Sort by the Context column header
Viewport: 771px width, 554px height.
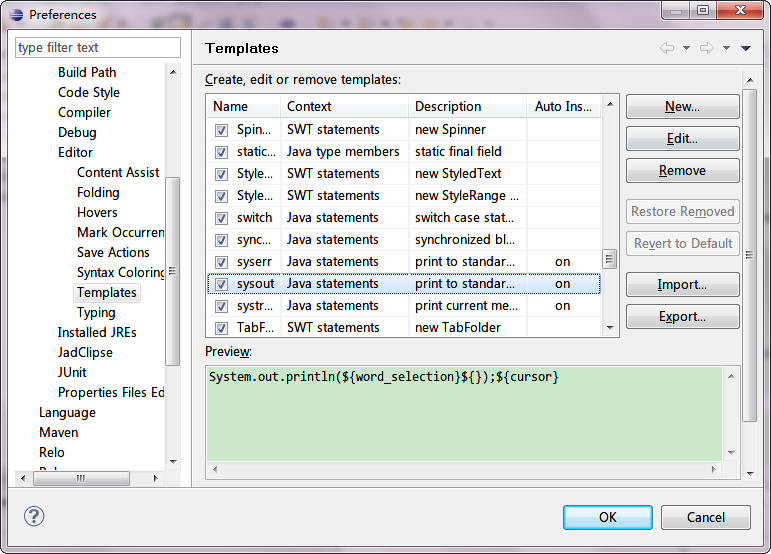pyautogui.click(x=345, y=107)
